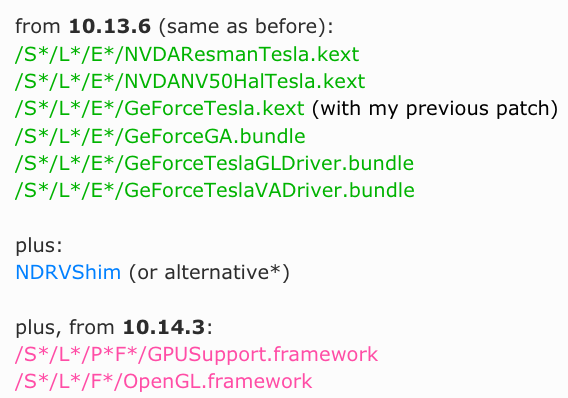Click the GeForceGA.bundle path
Screen dimensions: 568x398
pyautogui.click(x=160, y=137)
